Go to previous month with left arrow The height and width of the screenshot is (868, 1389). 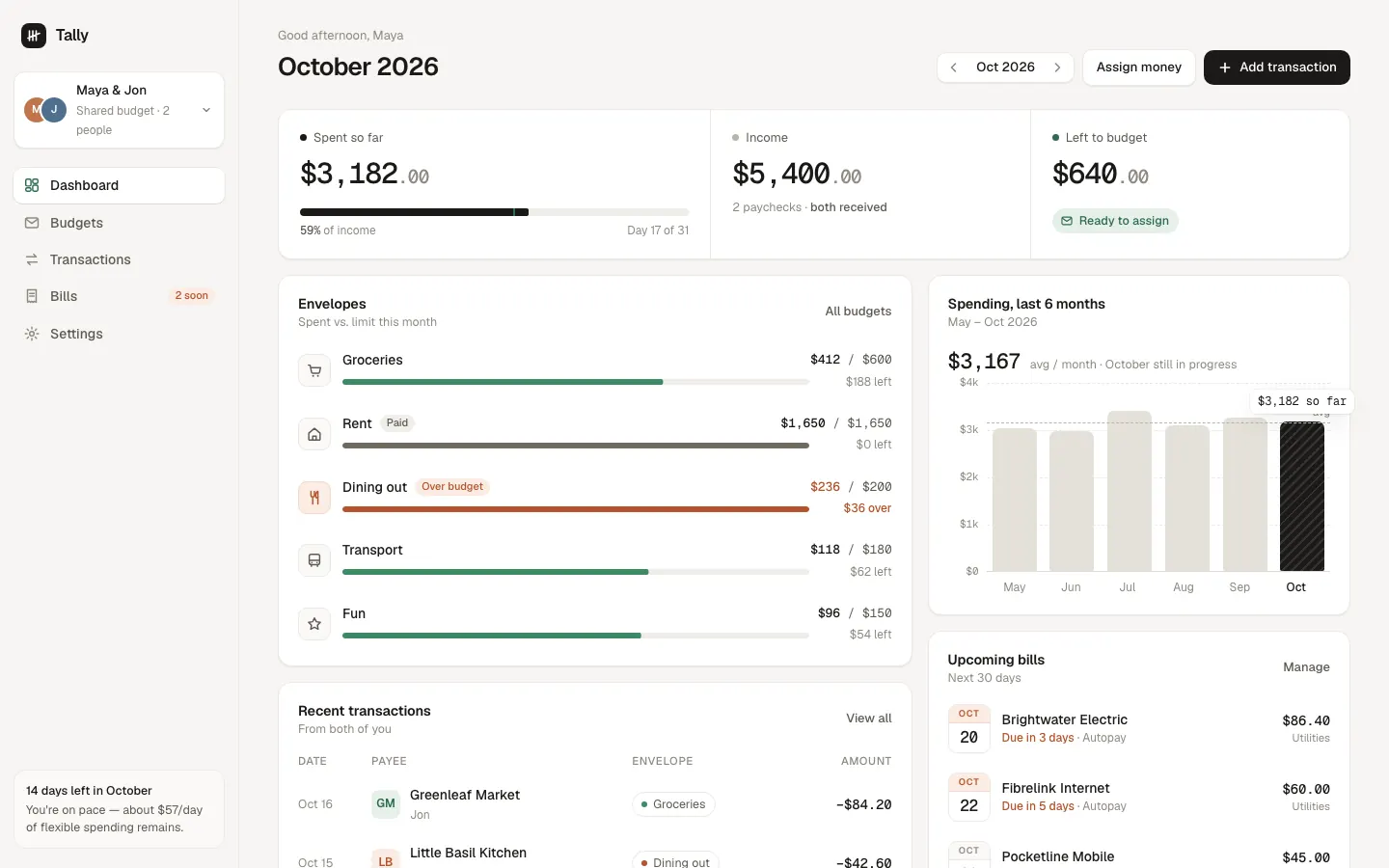tap(954, 68)
